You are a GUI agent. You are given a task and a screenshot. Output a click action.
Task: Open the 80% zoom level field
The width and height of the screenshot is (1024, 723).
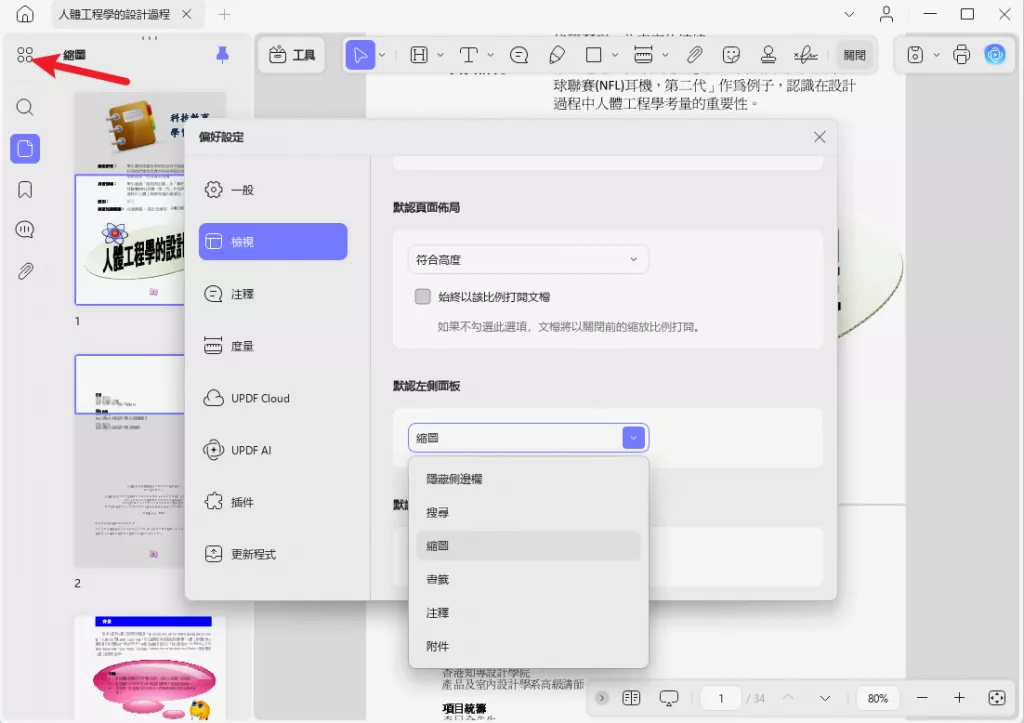[877, 698]
